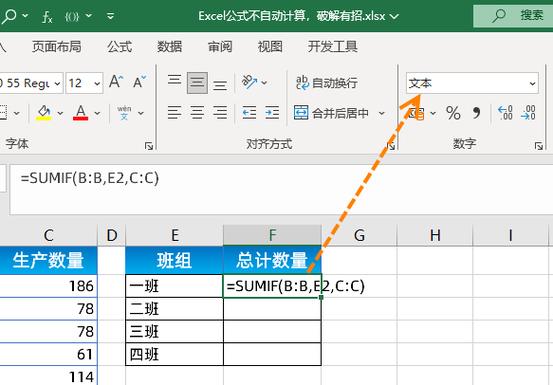
Task: Click the decrease decimal icon
Action: pyautogui.click(x=528, y=113)
